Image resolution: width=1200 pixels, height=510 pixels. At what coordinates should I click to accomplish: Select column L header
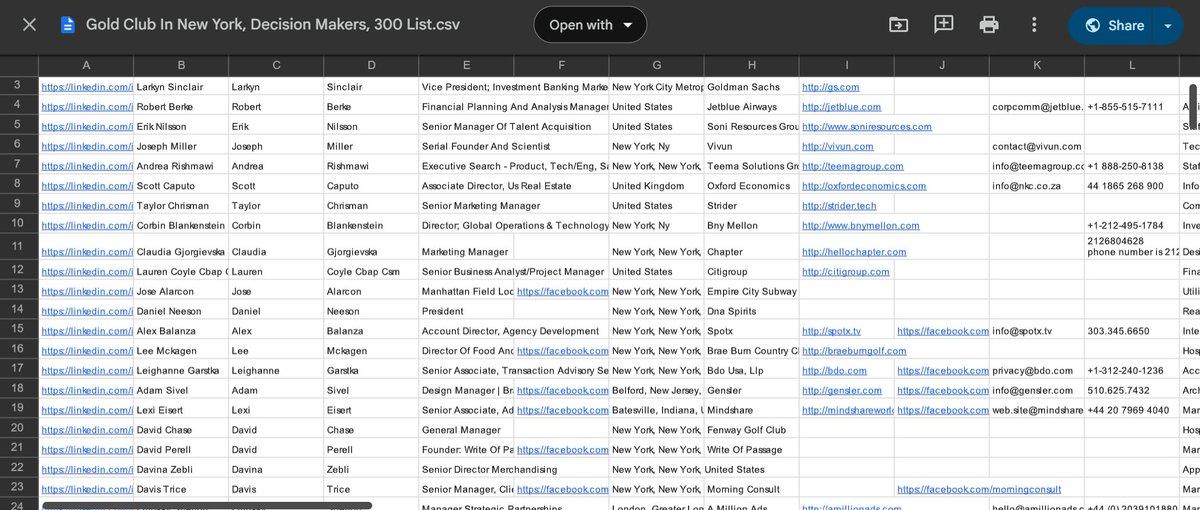pos(1132,66)
